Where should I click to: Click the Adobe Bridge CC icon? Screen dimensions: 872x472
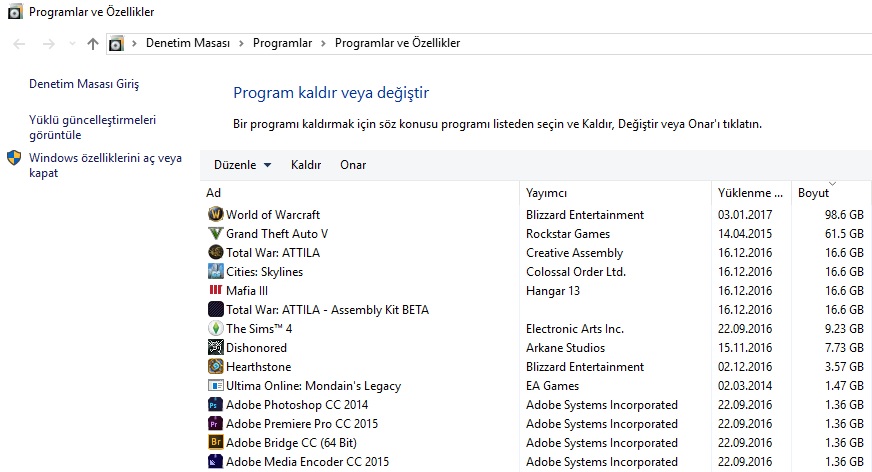[x=215, y=442]
